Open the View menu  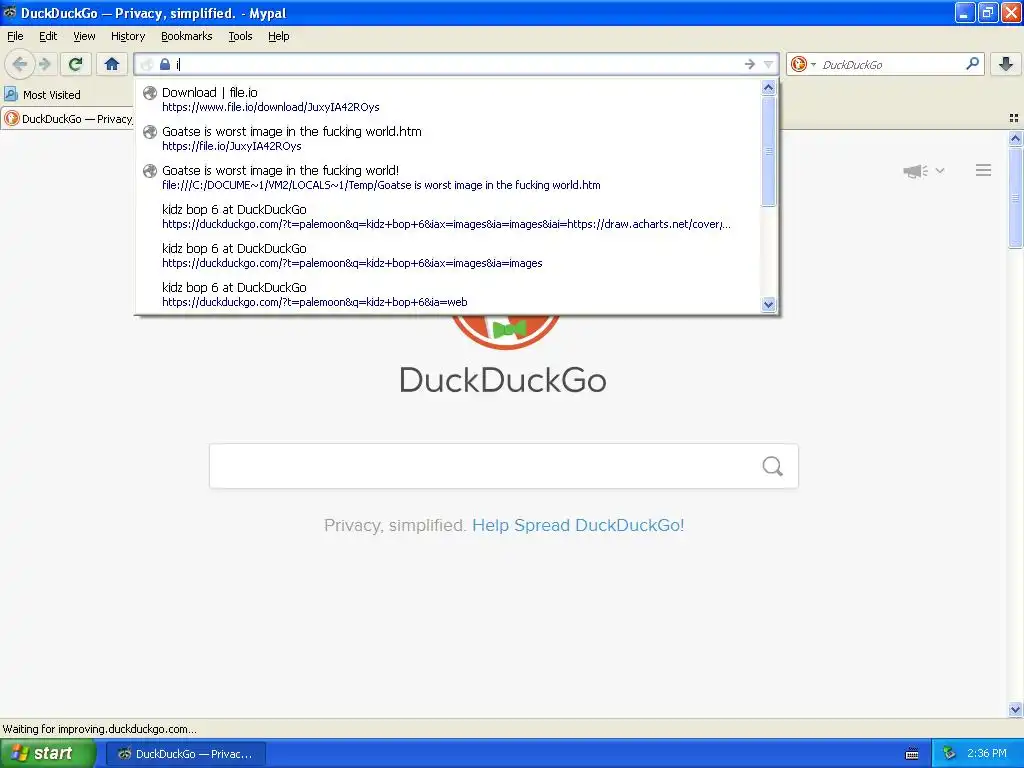click(84, 36)
